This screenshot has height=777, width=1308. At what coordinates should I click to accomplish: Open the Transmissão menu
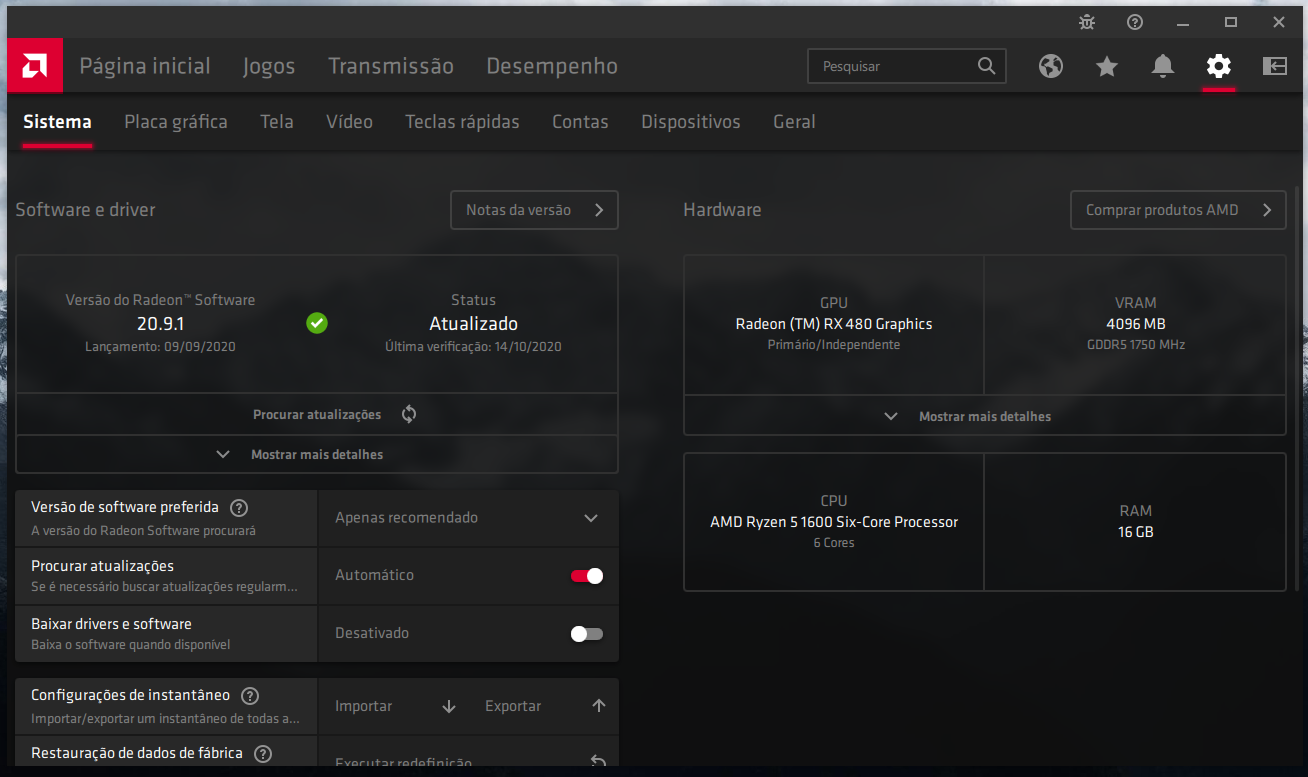[x=391, y=66]
